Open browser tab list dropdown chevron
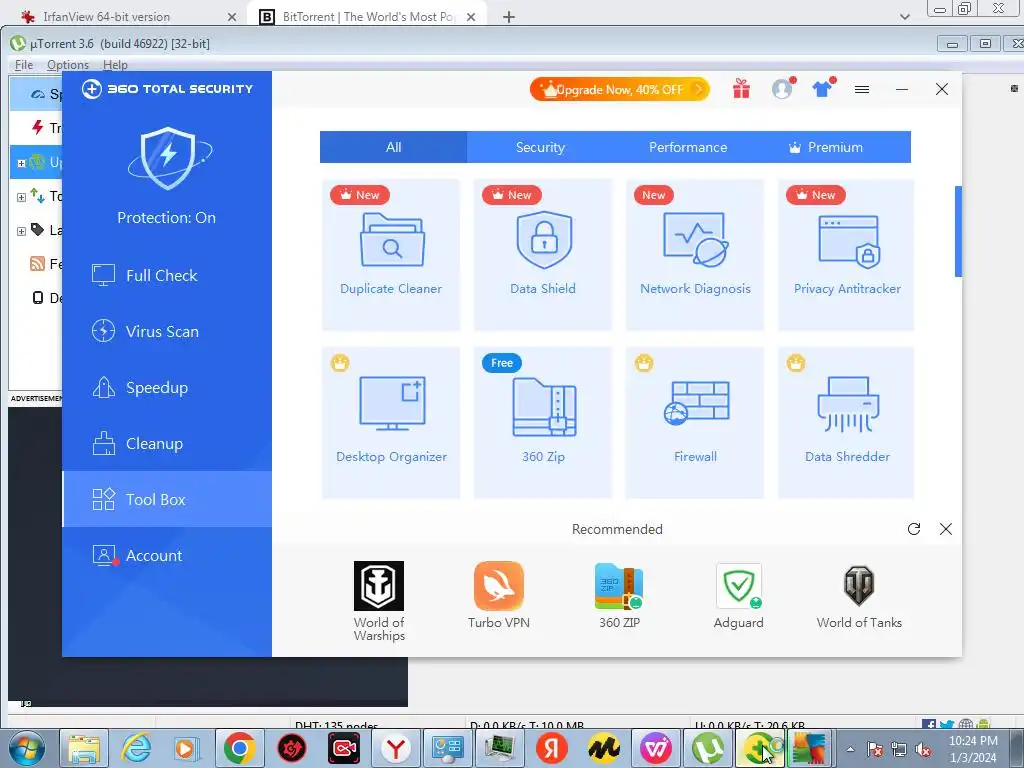 click(904, 17)
